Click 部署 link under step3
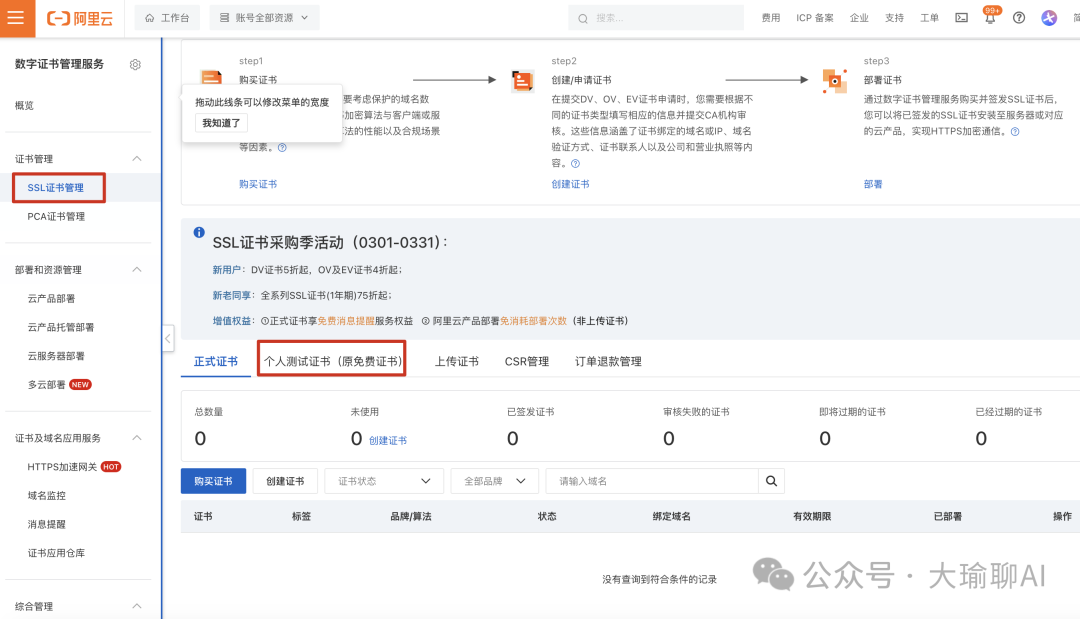1080x619 pixels. (x=873, y=185)
